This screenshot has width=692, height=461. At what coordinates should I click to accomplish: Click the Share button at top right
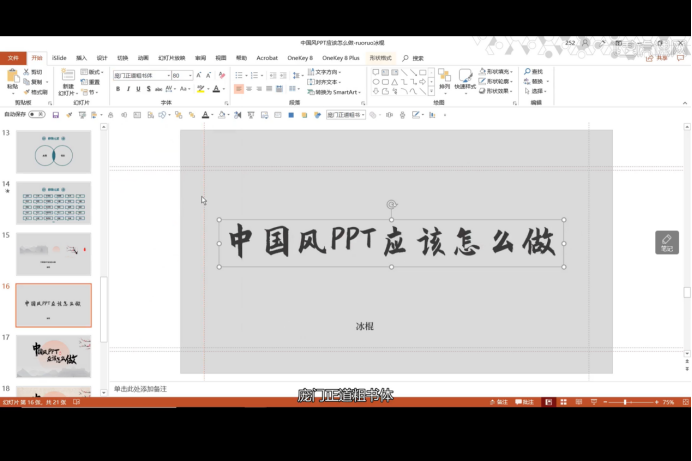[657, 58]
